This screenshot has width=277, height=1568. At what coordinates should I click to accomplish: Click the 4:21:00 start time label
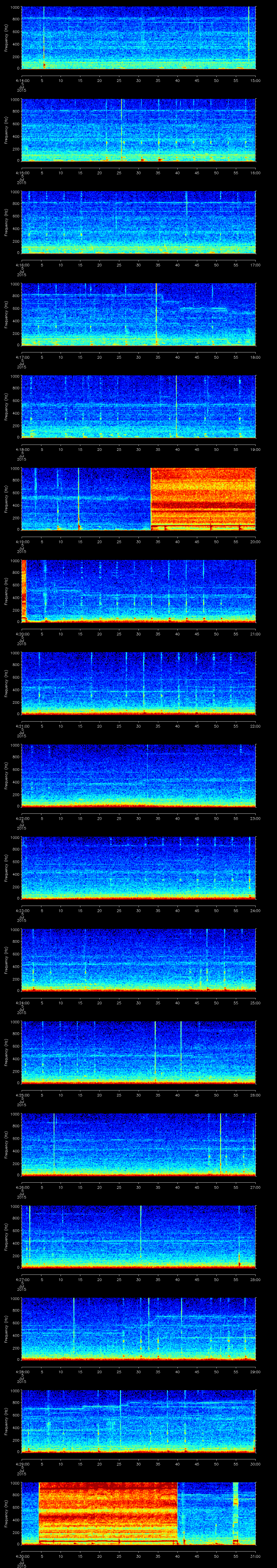(x=22, y=726)
